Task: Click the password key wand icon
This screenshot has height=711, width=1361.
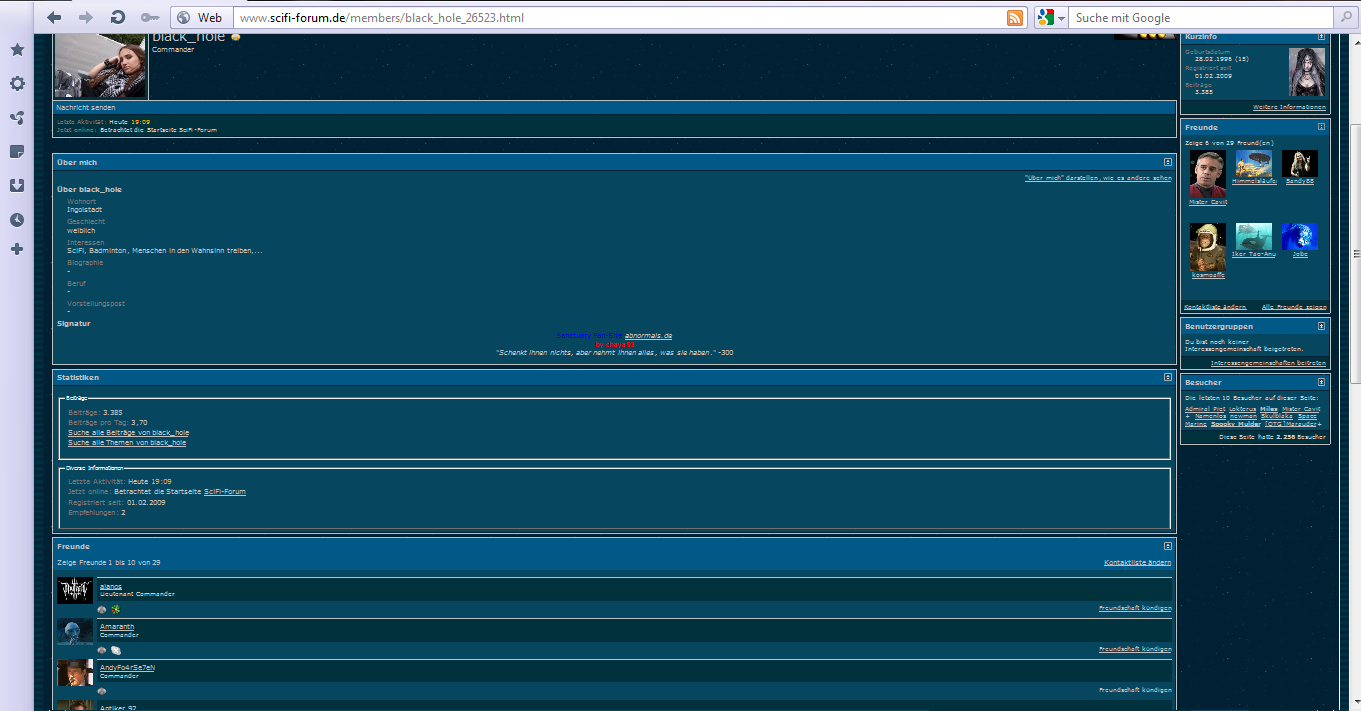Action: [x=149, y=18]
